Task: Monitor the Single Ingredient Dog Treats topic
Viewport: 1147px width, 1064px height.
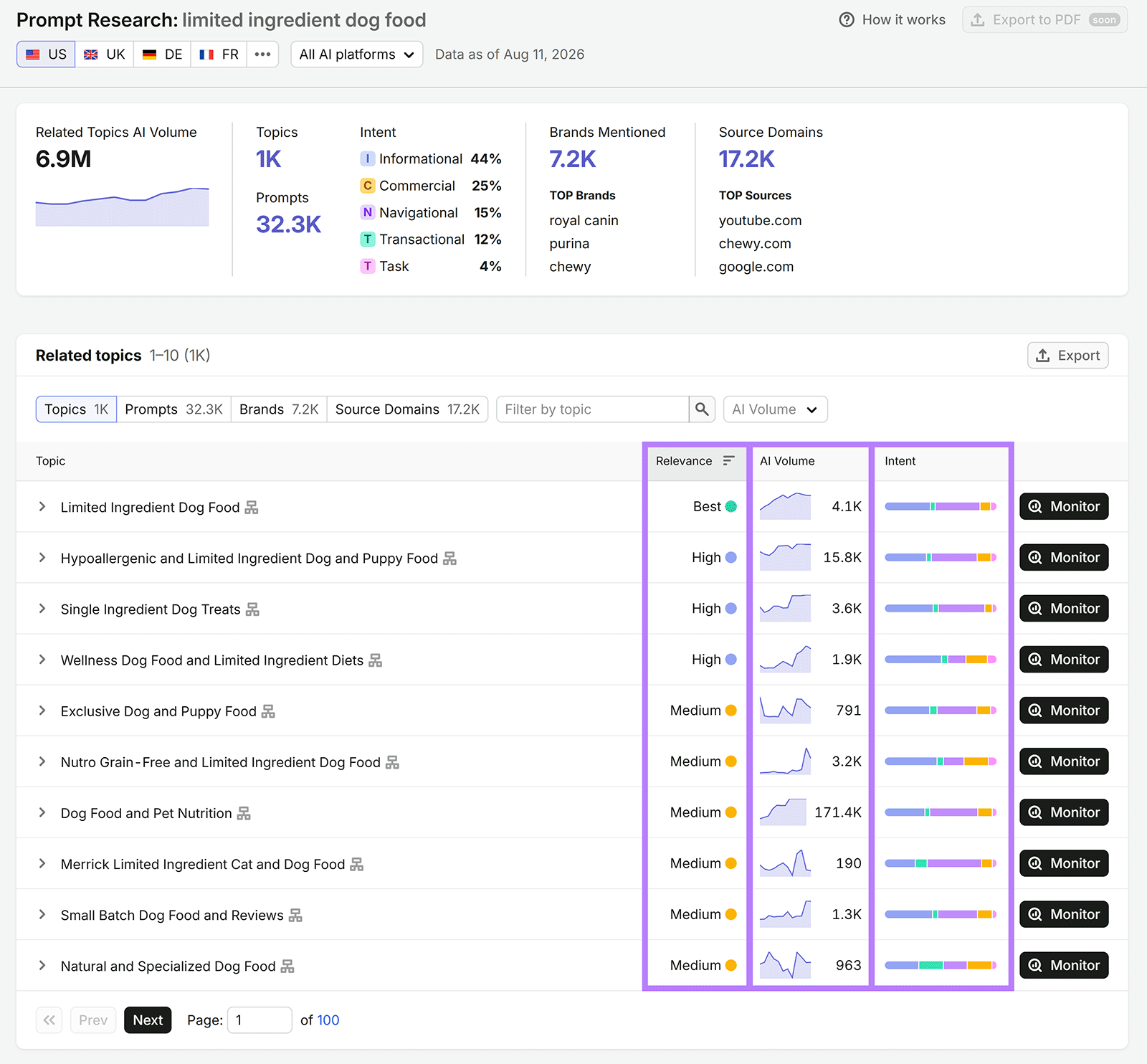Action: click(1065, 609)
